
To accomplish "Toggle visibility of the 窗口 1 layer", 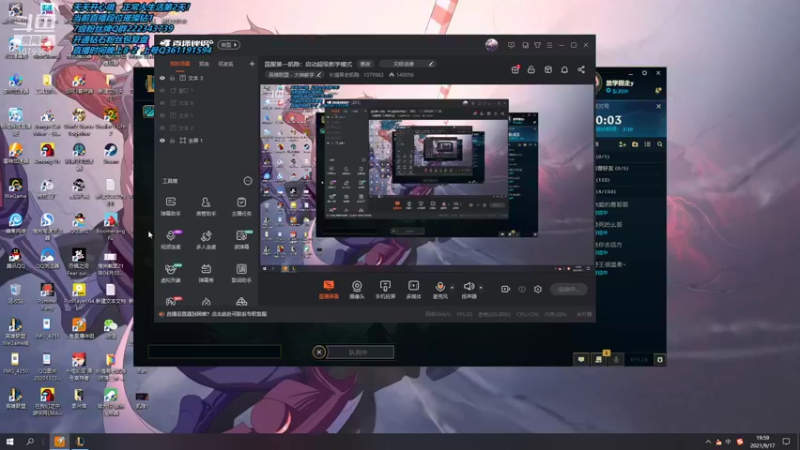I will click(162, 90).
